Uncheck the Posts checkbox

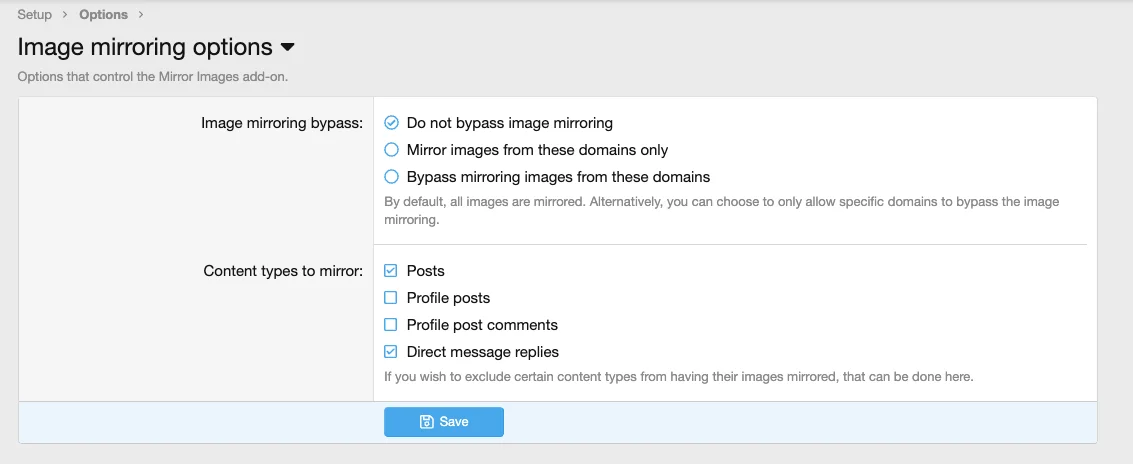tap(392, 271)
